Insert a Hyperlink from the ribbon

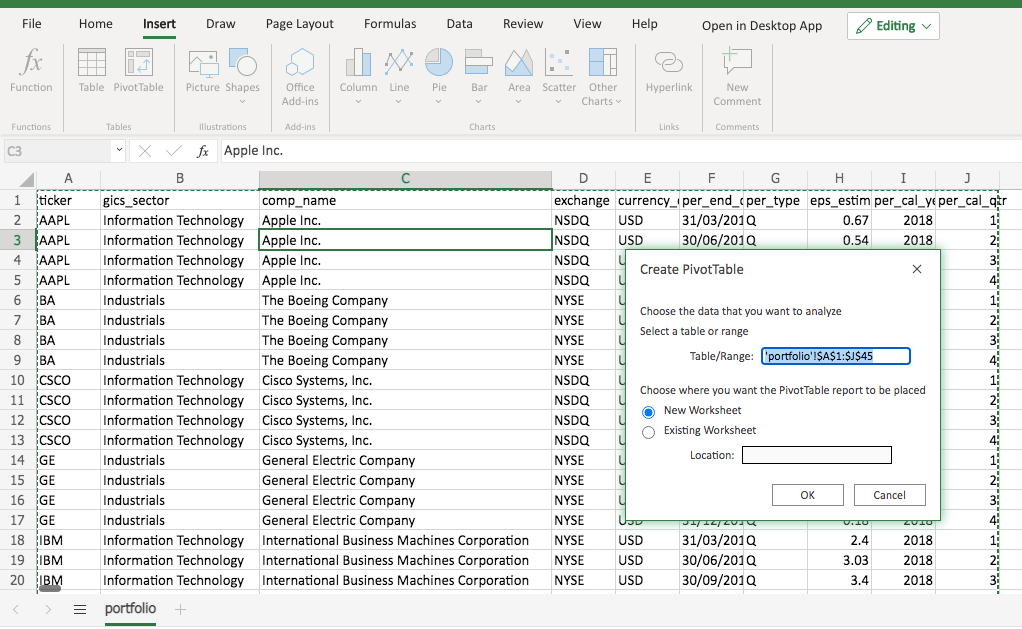(669, 71)
